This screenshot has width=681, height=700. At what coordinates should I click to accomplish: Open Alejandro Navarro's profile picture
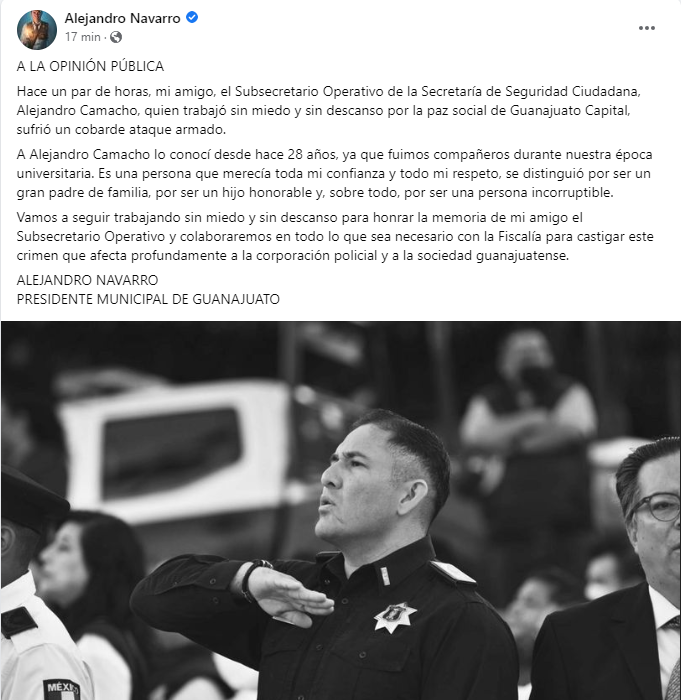click(37, 29)
